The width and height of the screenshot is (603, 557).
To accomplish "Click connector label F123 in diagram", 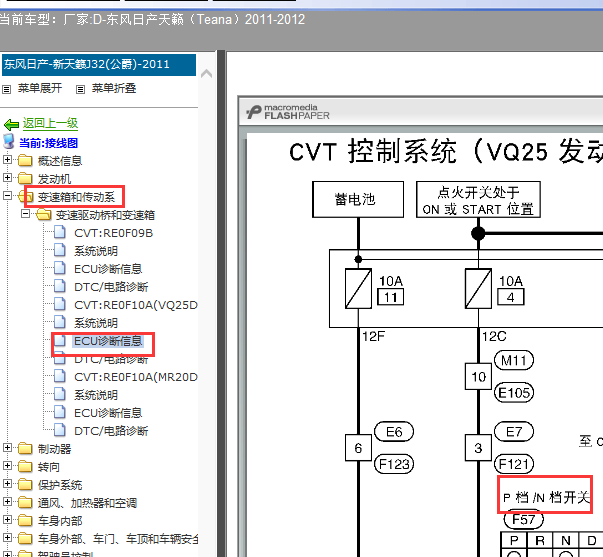I will (x=394, y=464).
